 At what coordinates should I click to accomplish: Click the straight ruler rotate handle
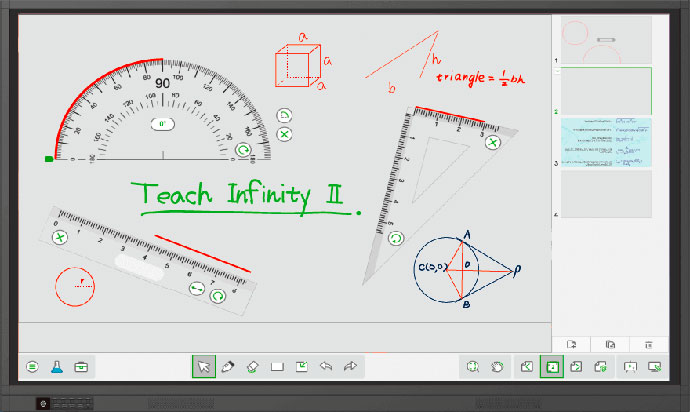coord(217,296)
